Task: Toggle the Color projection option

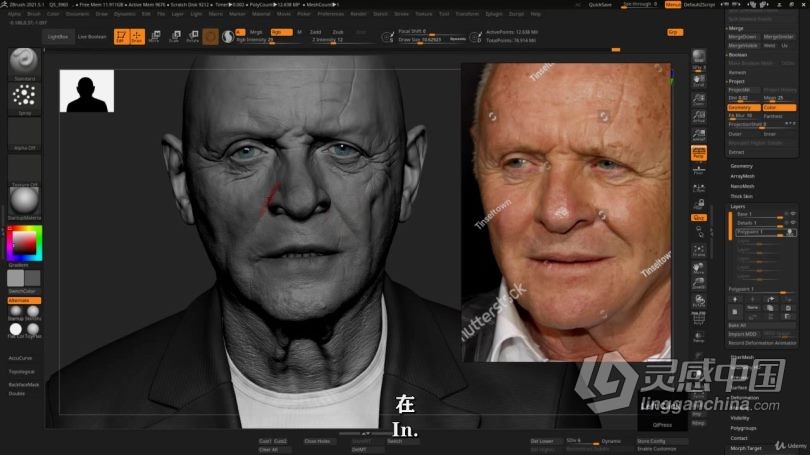Action: click(x=779, y=107)
